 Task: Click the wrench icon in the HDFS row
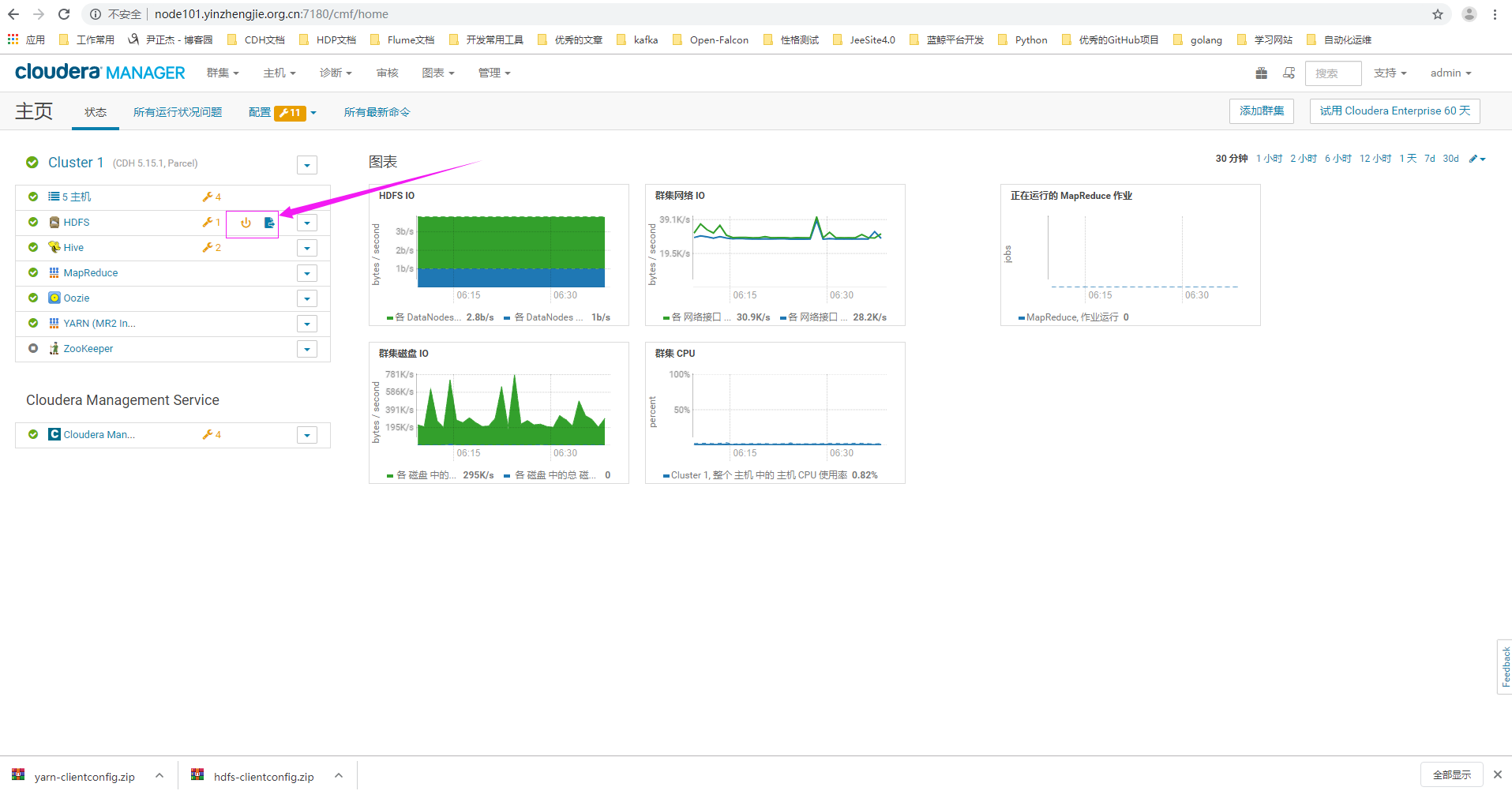click(x=208, y=223)
